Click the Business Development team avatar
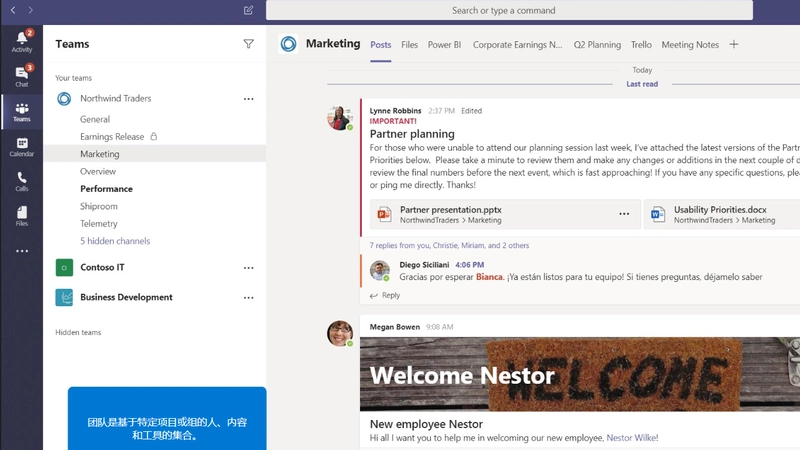800x450 pixels. pos(64,297)
